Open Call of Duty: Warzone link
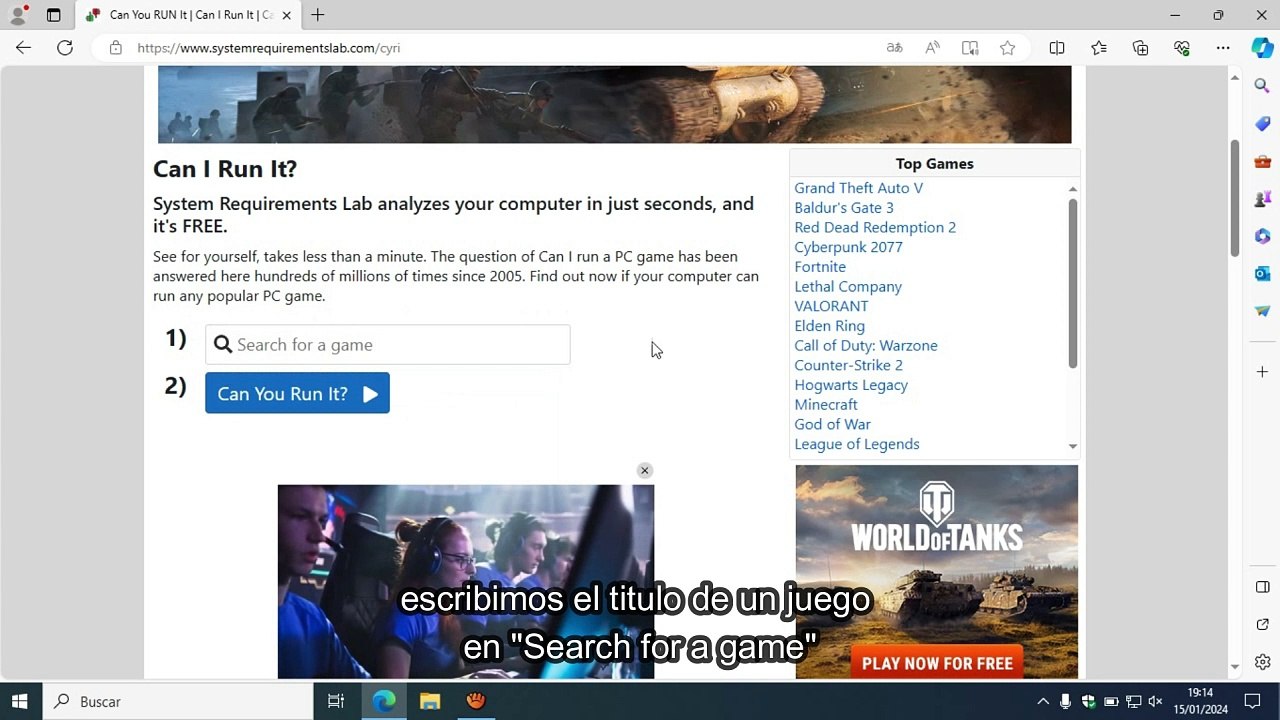The height and width of the screenshot is (720, 1280). pos(866,346)
